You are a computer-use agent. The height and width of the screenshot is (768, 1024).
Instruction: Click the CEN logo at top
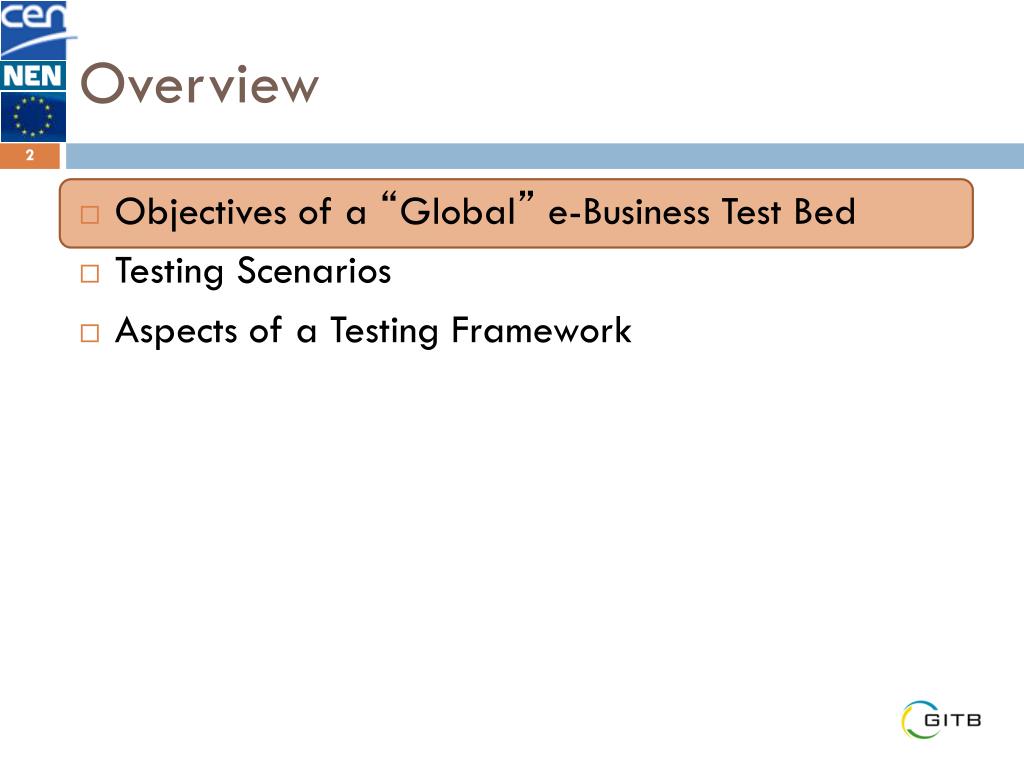point(33,29)
